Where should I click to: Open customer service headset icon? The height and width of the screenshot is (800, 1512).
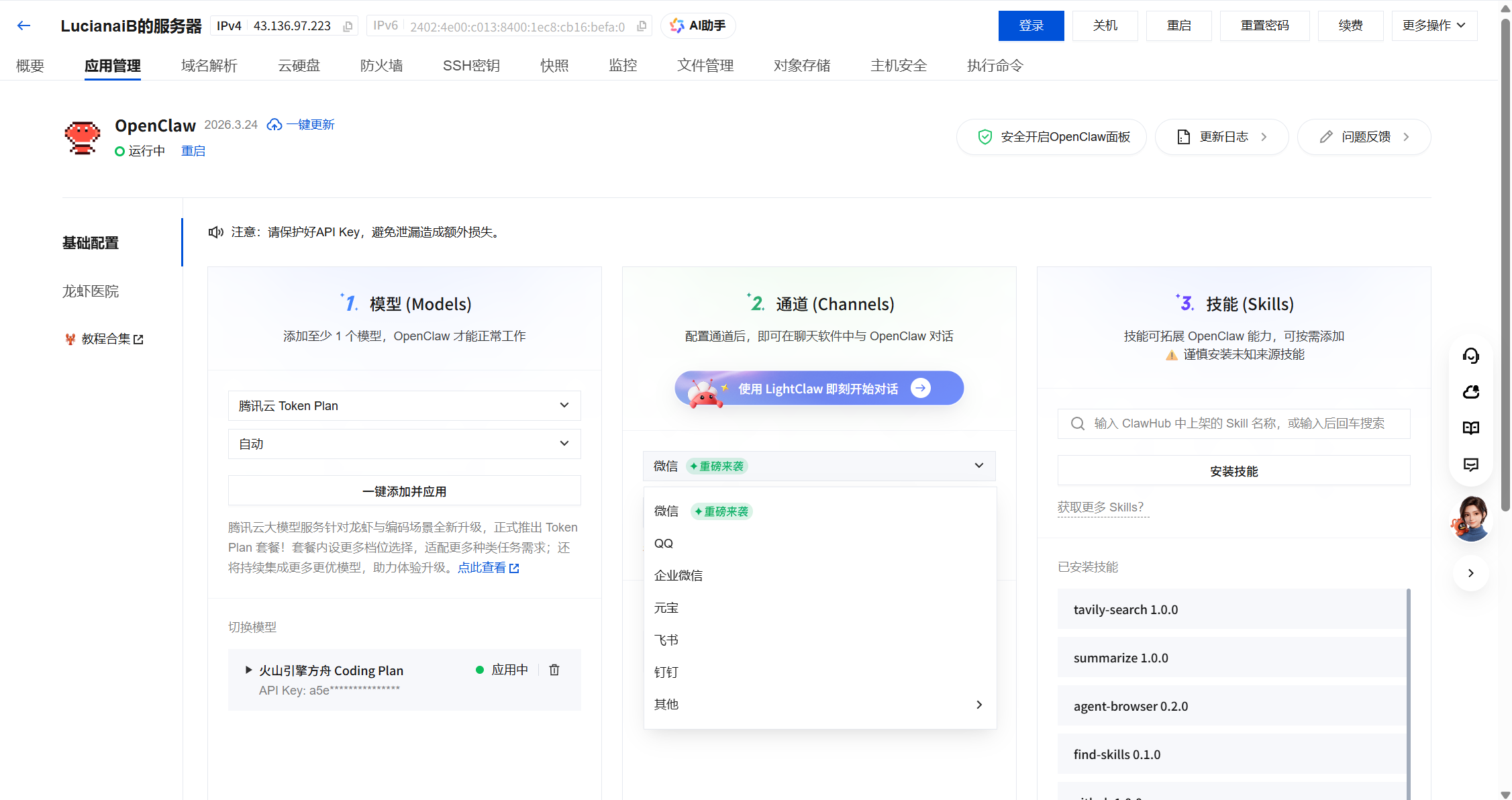pos(1470,356)
